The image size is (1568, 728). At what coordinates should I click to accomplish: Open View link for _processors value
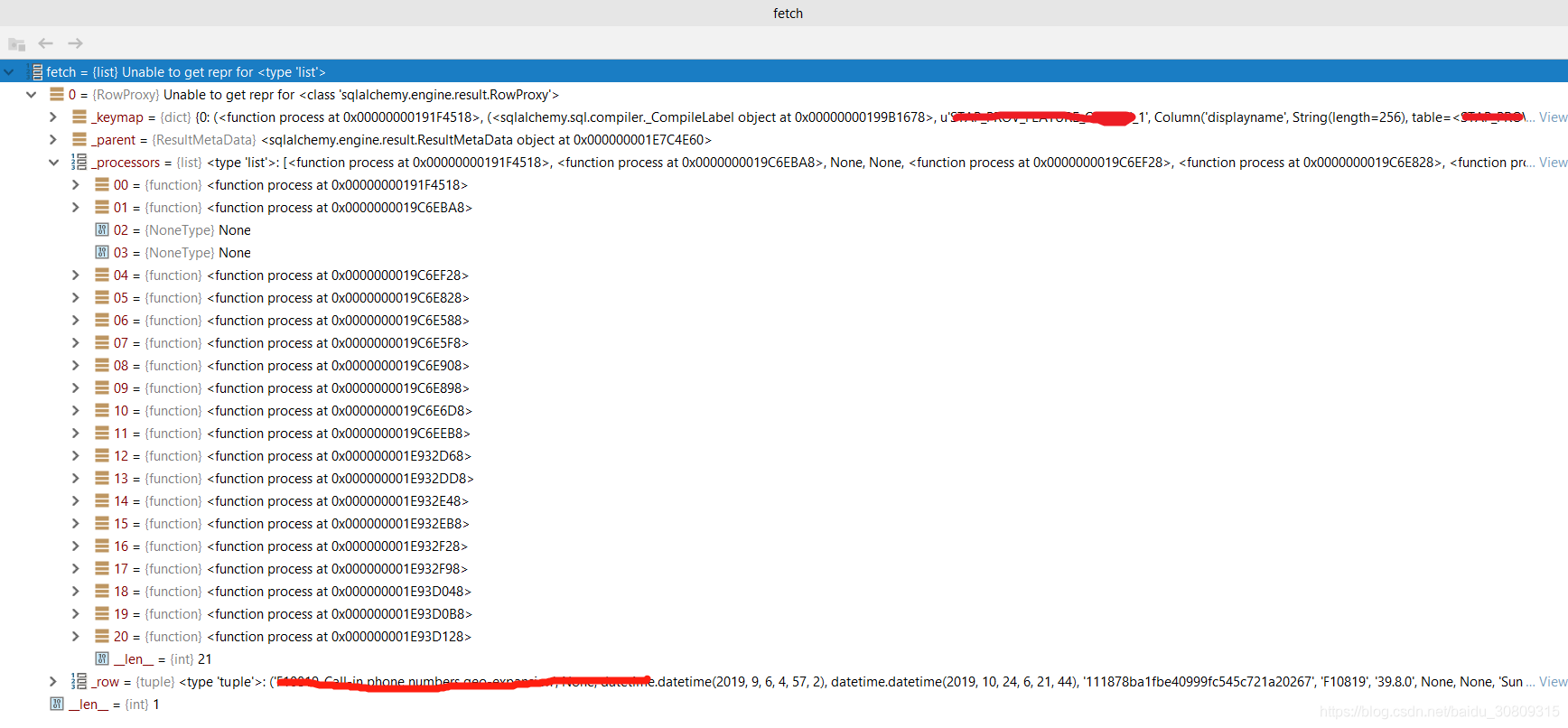[1553, 163]
